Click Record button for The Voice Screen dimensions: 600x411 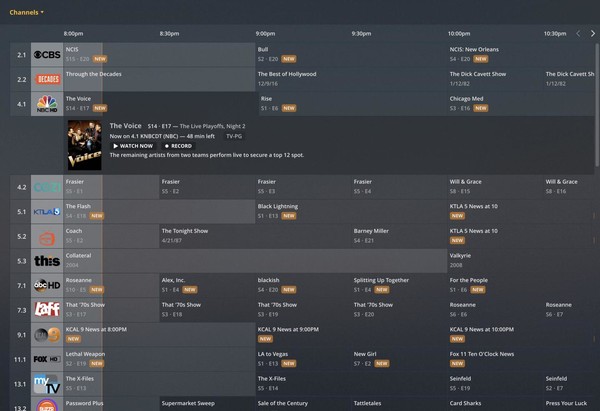tap(178, 146)
